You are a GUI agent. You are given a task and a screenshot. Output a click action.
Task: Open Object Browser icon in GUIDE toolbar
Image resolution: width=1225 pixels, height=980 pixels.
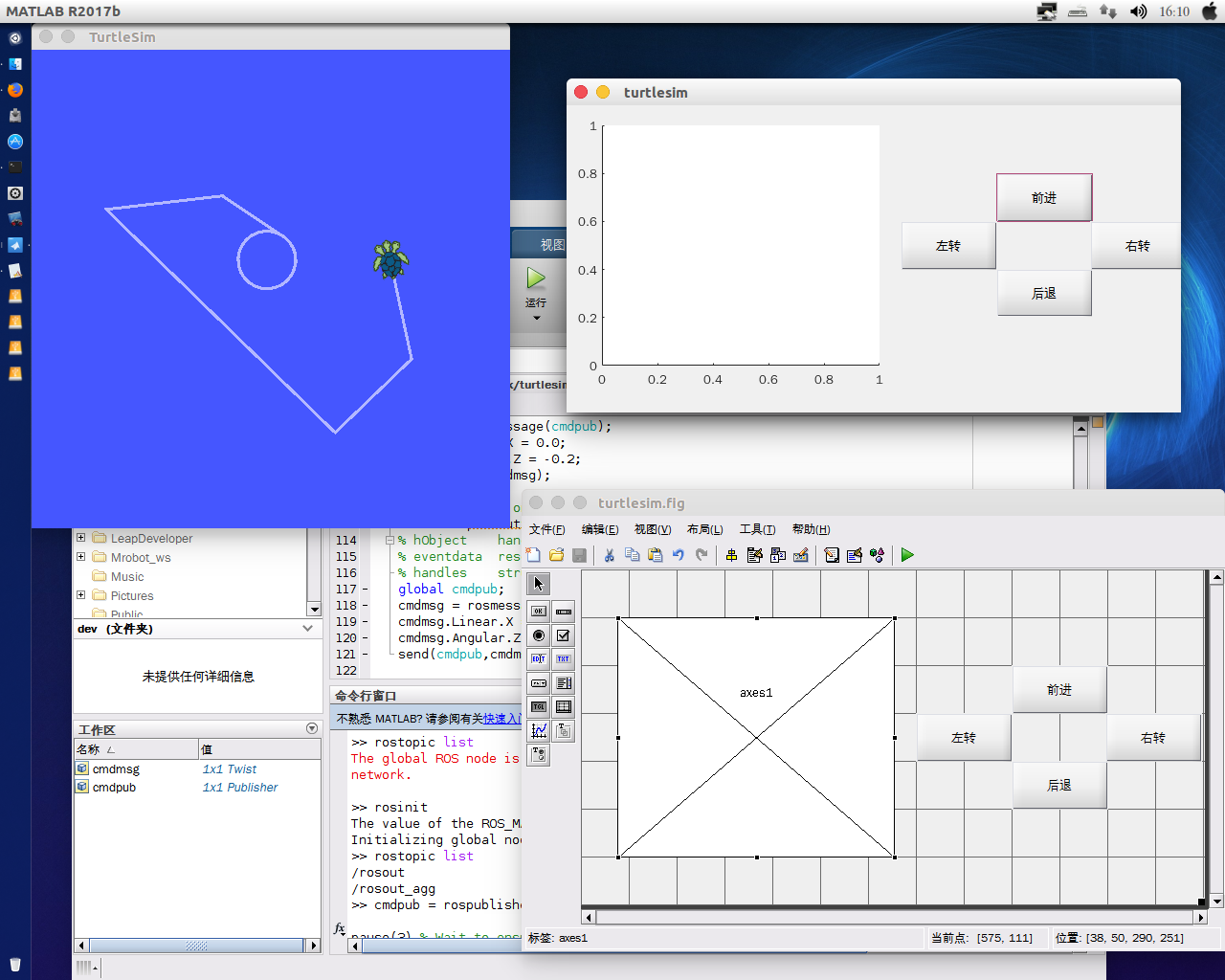[x=877, y=555]
